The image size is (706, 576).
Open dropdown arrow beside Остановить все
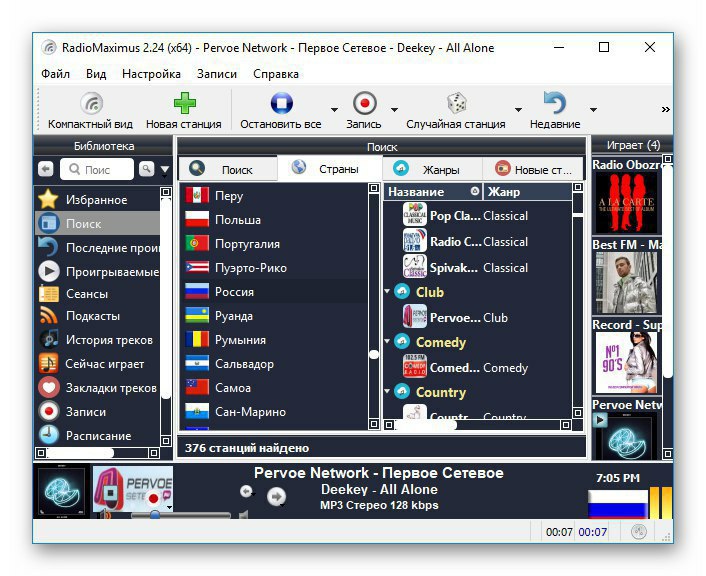tap(334, 110)
